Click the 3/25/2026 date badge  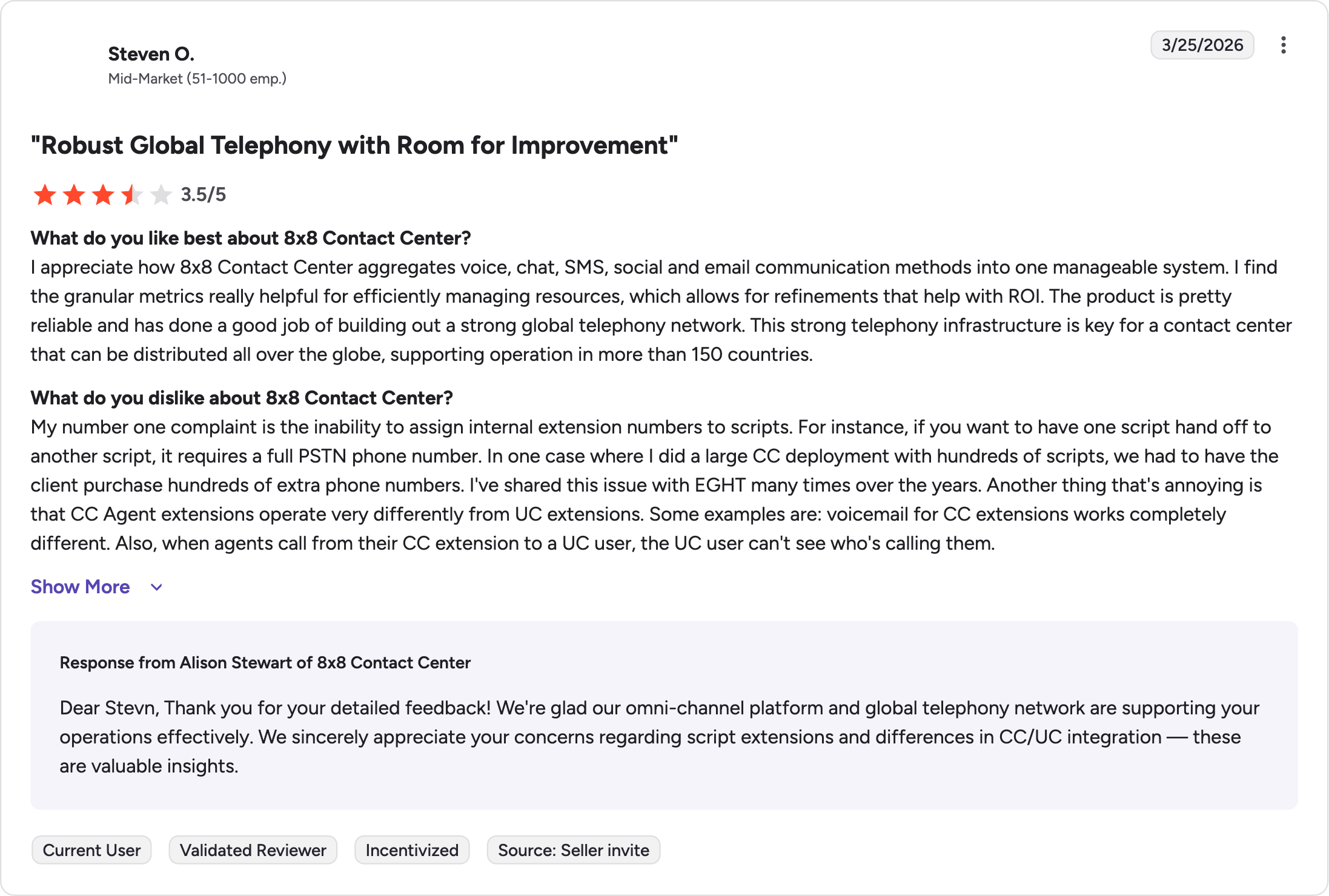(x=1202, y=45)
